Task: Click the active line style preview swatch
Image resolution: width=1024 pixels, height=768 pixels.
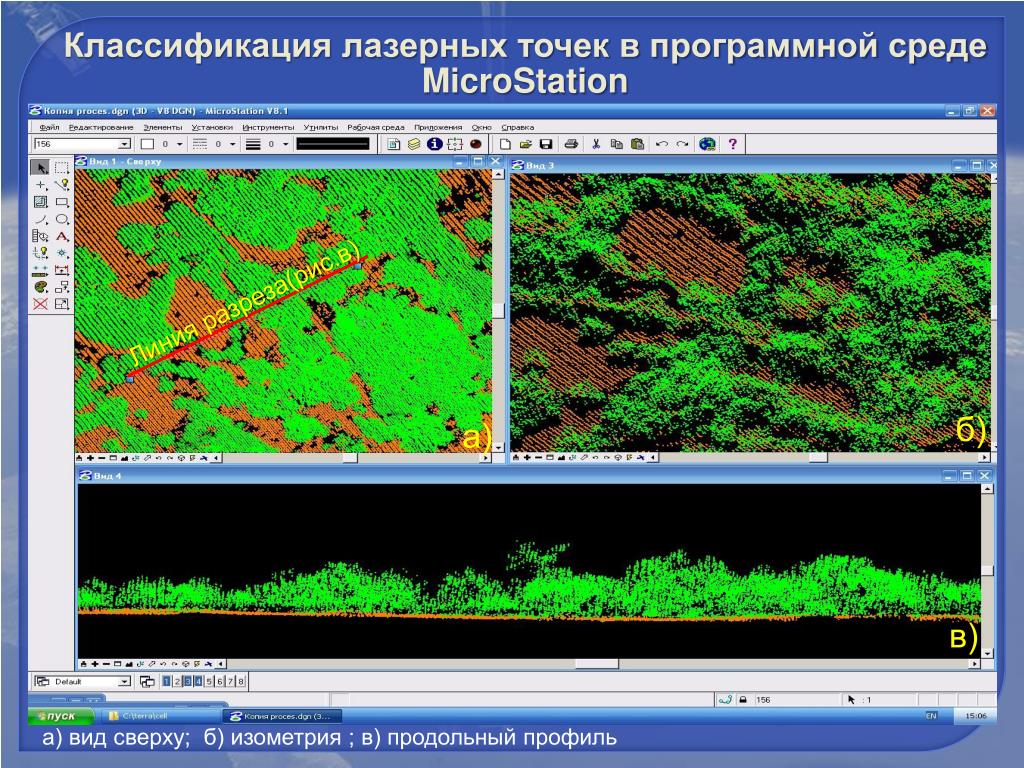Action: (333, 144)
